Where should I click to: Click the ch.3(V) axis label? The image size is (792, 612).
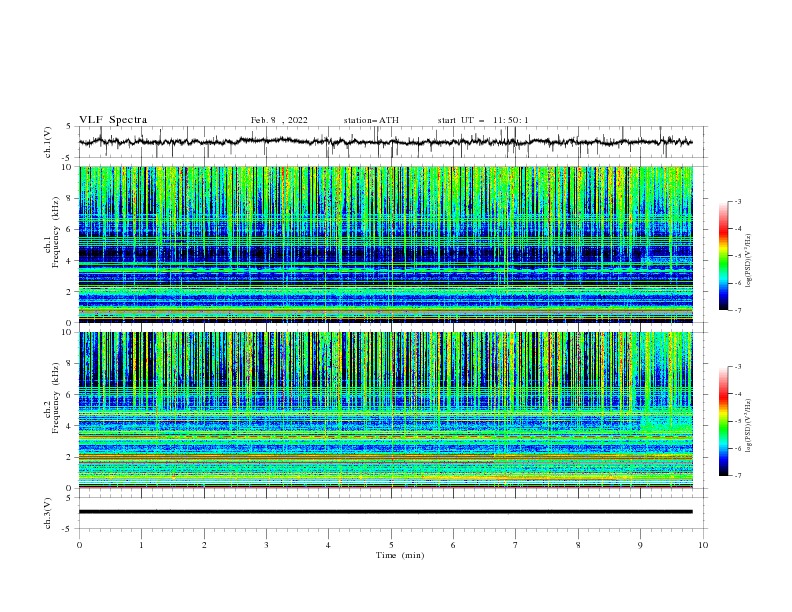tap(48, 513)
